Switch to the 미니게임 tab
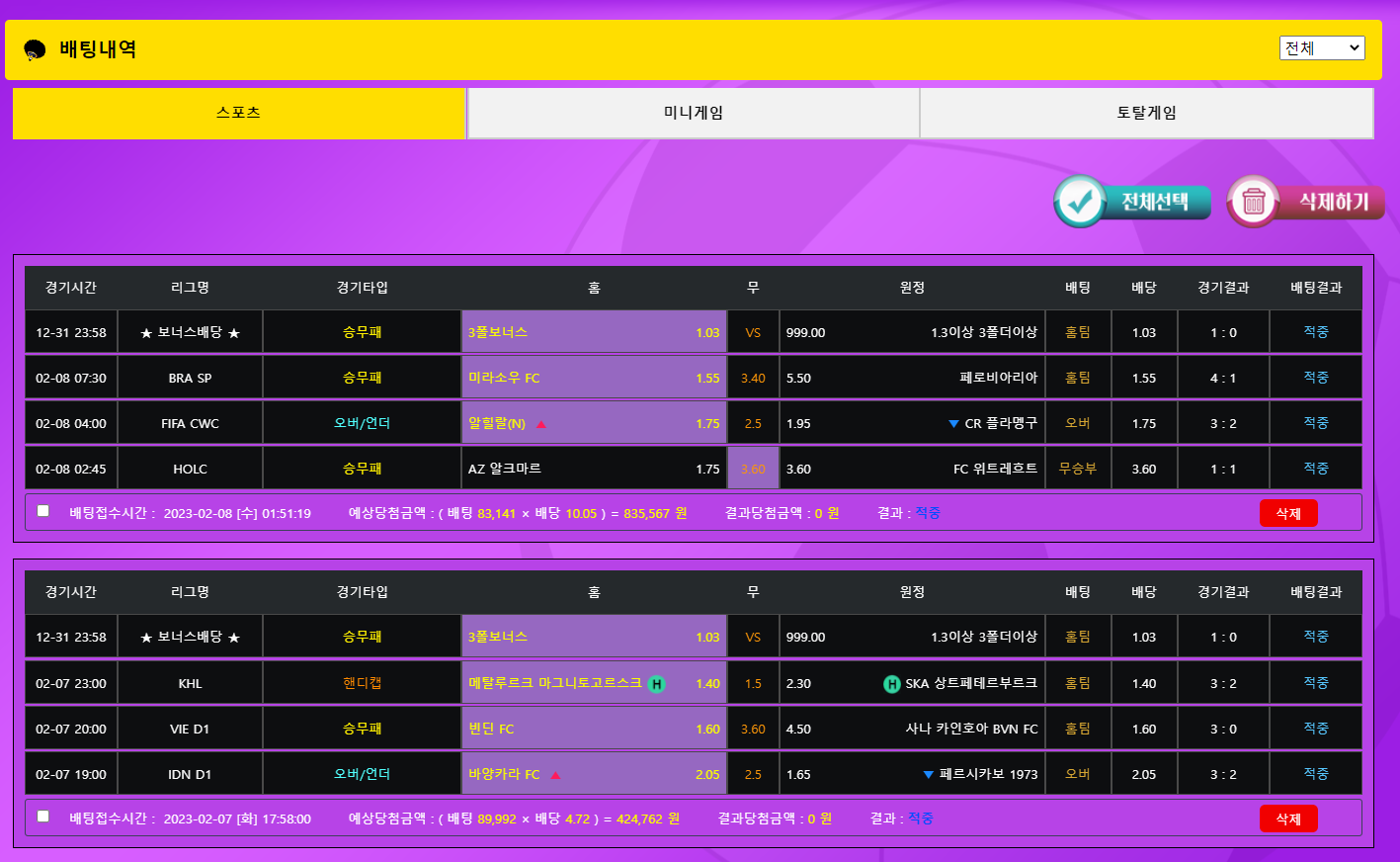 coord(693,114)
